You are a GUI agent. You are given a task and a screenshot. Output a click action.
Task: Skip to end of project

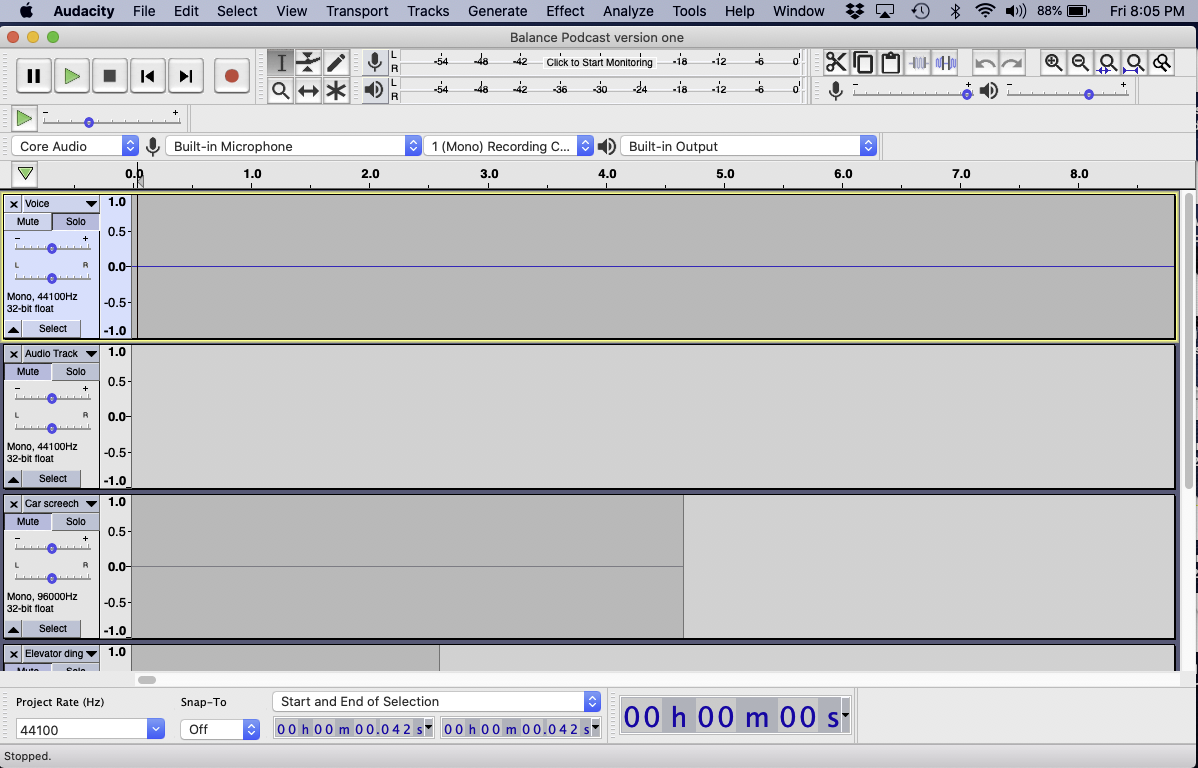tap(186, 76)
